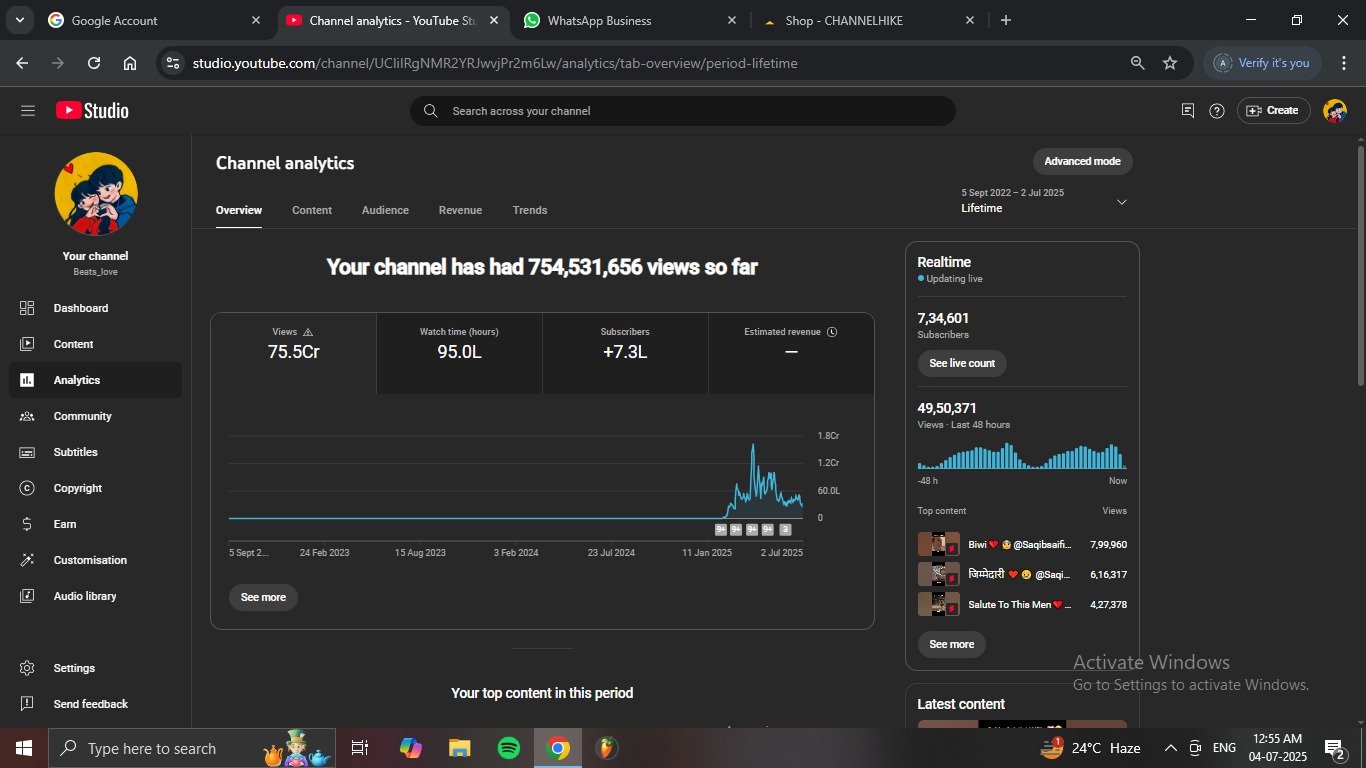
Task: Click the site information icon in address bar
Action: [x=174, y=63]
